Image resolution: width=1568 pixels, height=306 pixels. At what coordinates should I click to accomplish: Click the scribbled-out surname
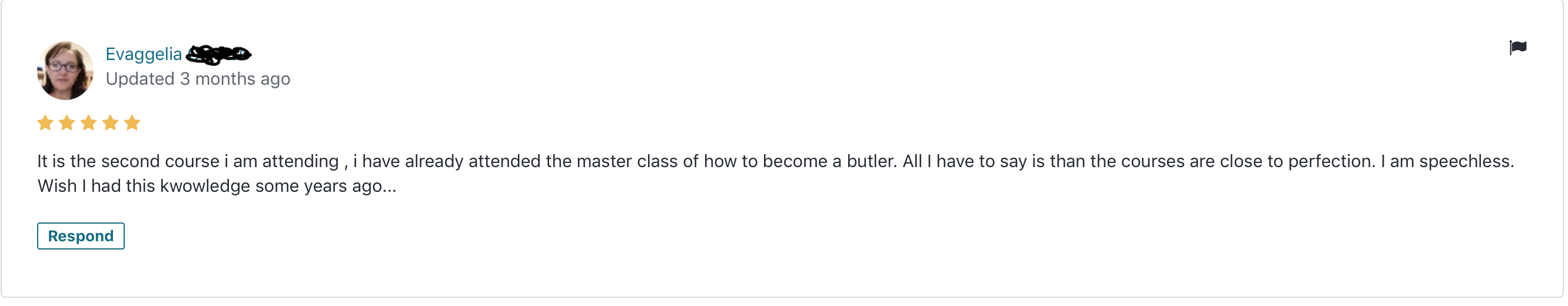coord(218,55)
